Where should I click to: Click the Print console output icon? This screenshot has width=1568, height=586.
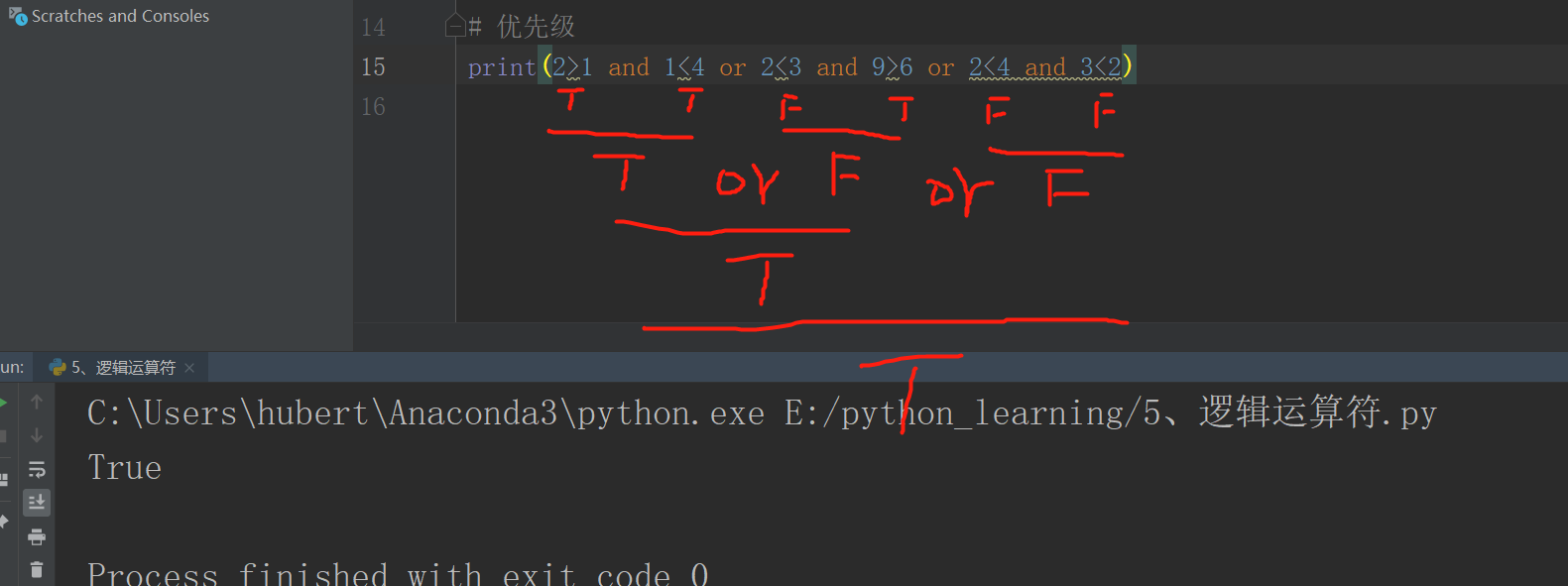(37, 536)
